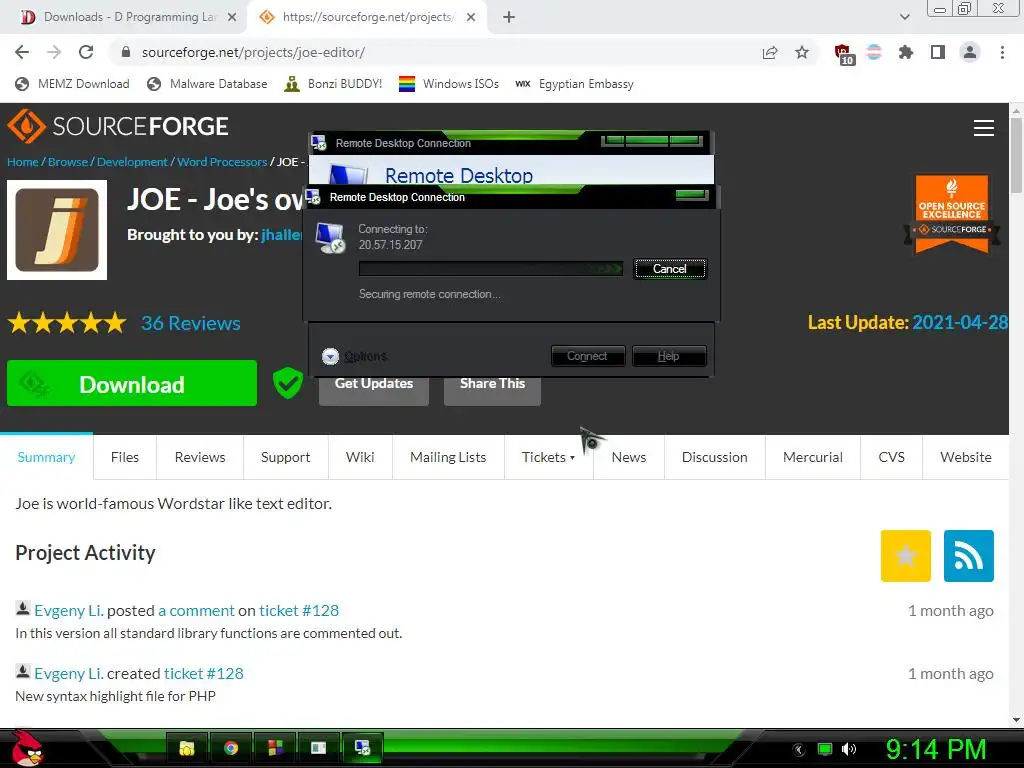Open the Bonzi BUDDY! bookmark
This screenshot has height=768, width=1024.
point(333,84)
